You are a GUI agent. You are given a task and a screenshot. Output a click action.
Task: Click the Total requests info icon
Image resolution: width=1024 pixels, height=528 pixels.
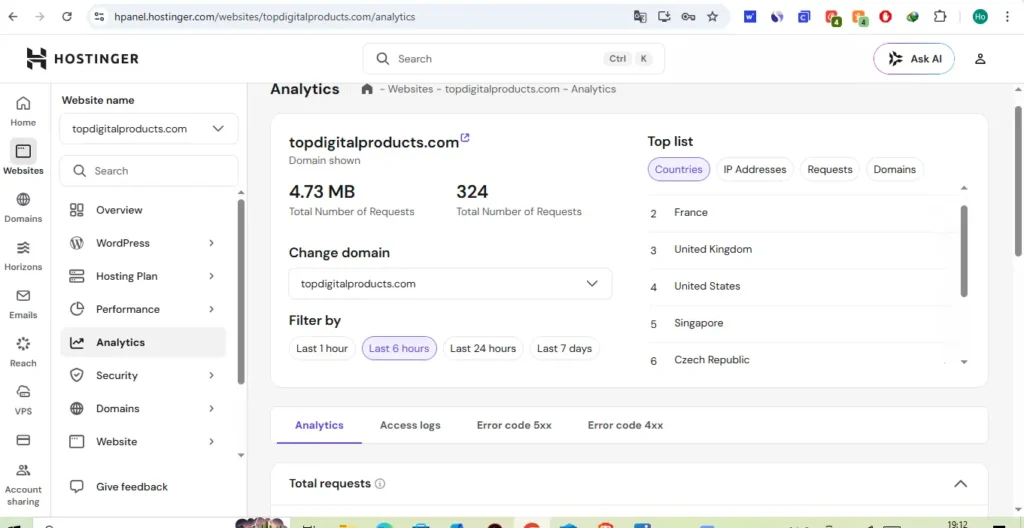[x=380, y=484]
